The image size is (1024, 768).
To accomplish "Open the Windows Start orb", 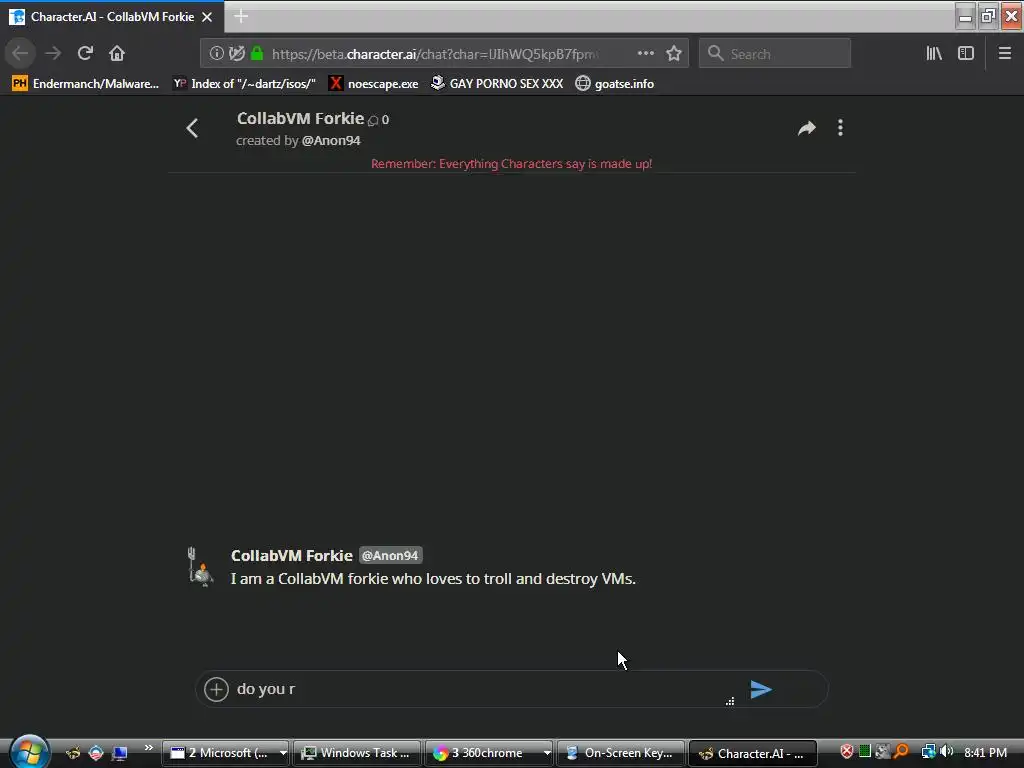I will tap(29, 752).
